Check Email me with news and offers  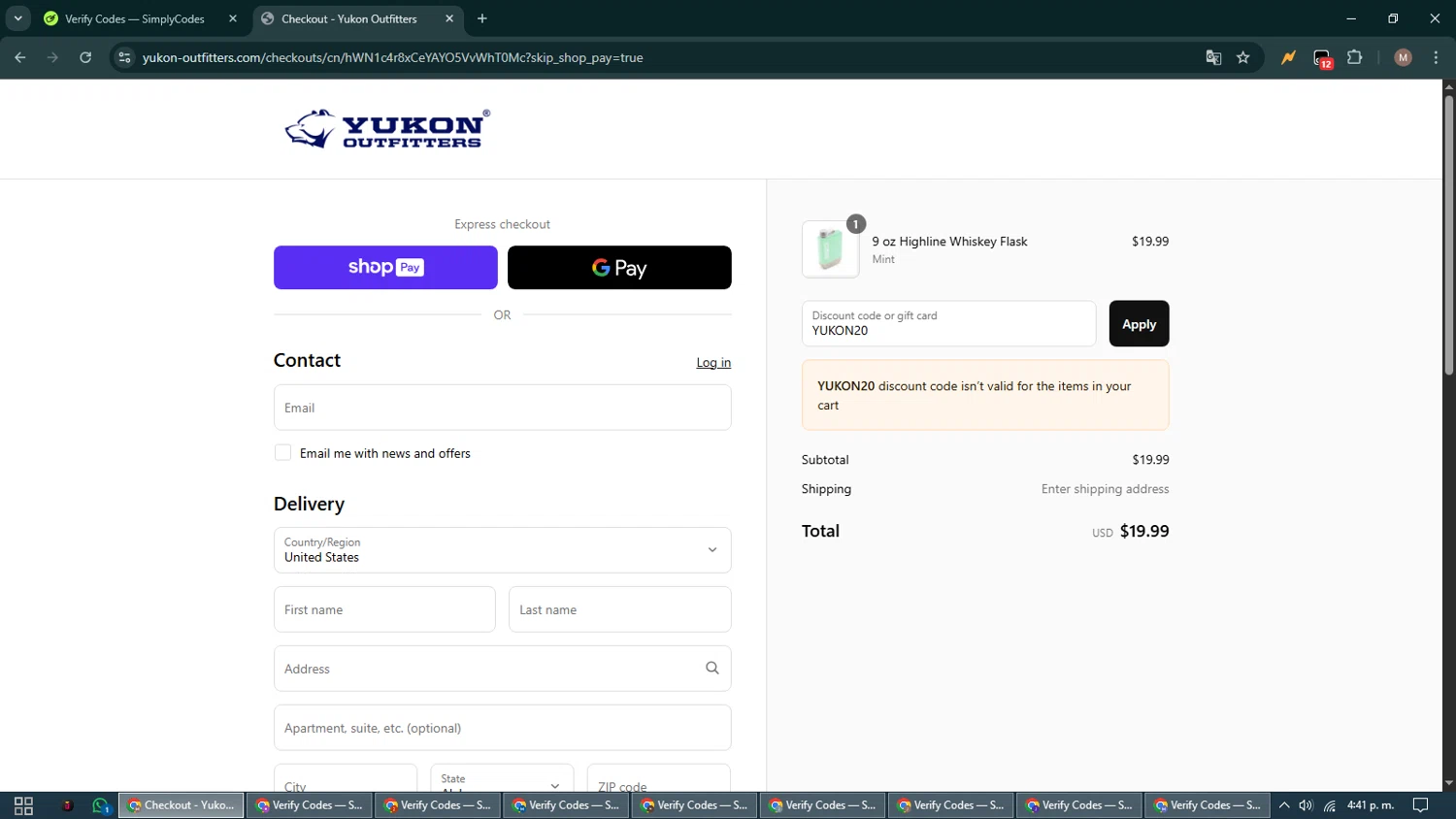282,452
